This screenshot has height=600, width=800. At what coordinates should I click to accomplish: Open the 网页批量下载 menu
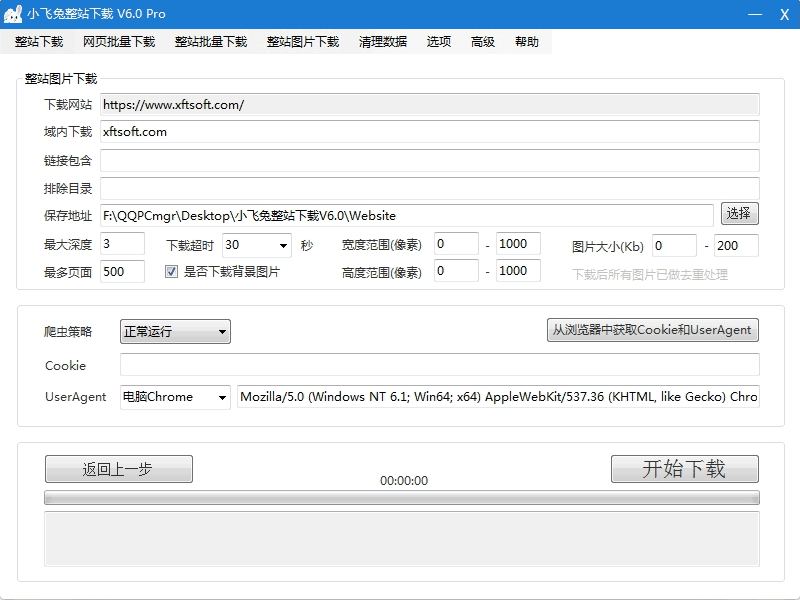pyautogui.click(x=119, y=42)
